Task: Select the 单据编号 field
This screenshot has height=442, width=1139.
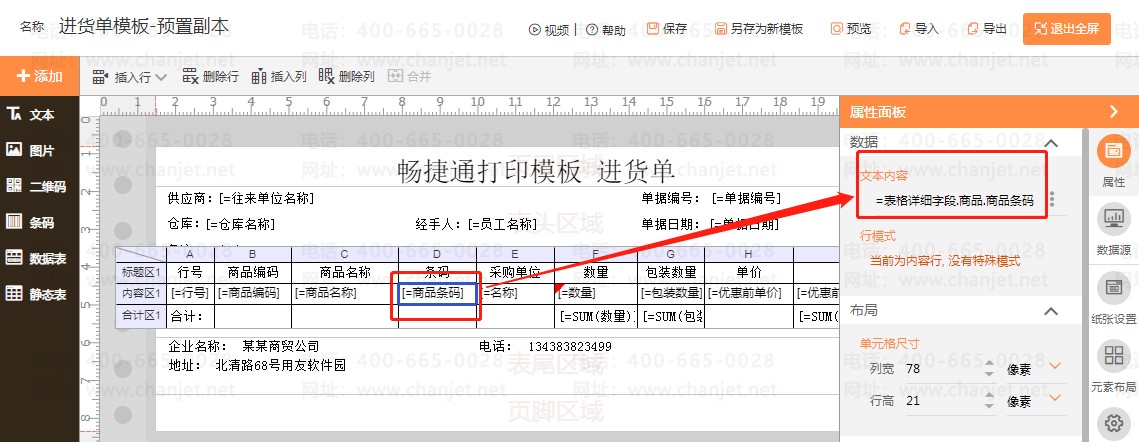Action: click(x=711, y=198)
